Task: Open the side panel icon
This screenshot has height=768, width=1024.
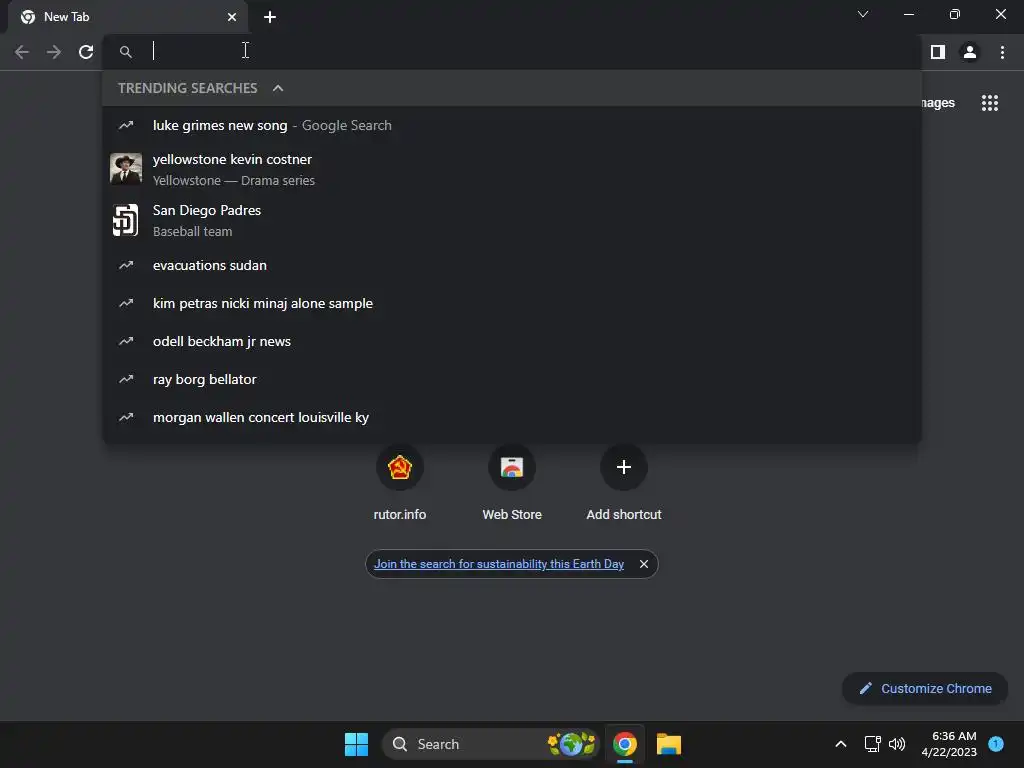Action: coord(938,52)
